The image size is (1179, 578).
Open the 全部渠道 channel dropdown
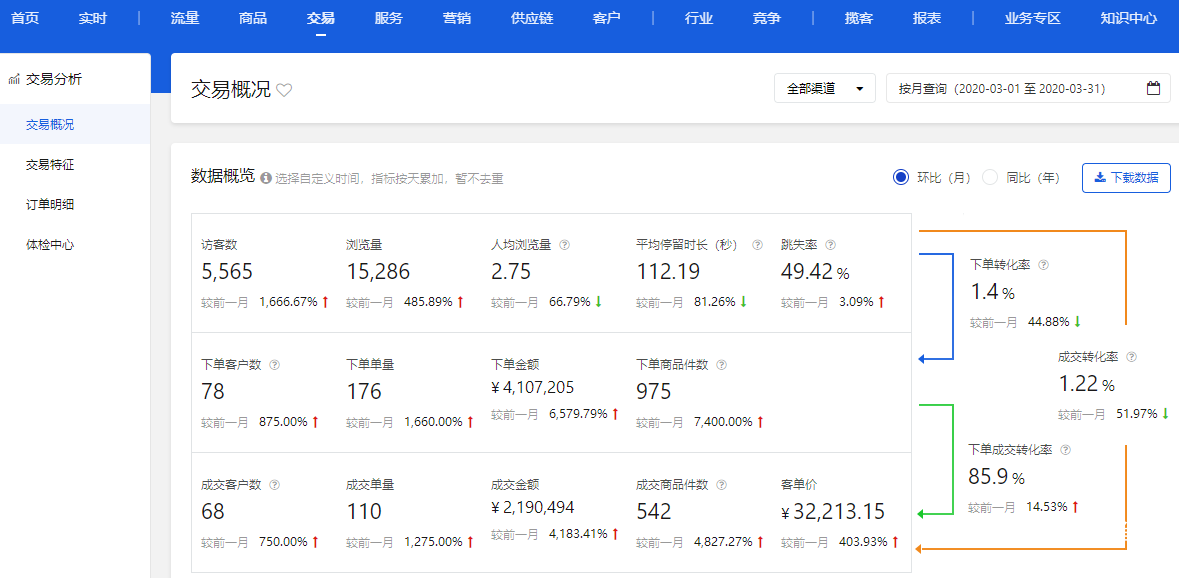(824, 88)
